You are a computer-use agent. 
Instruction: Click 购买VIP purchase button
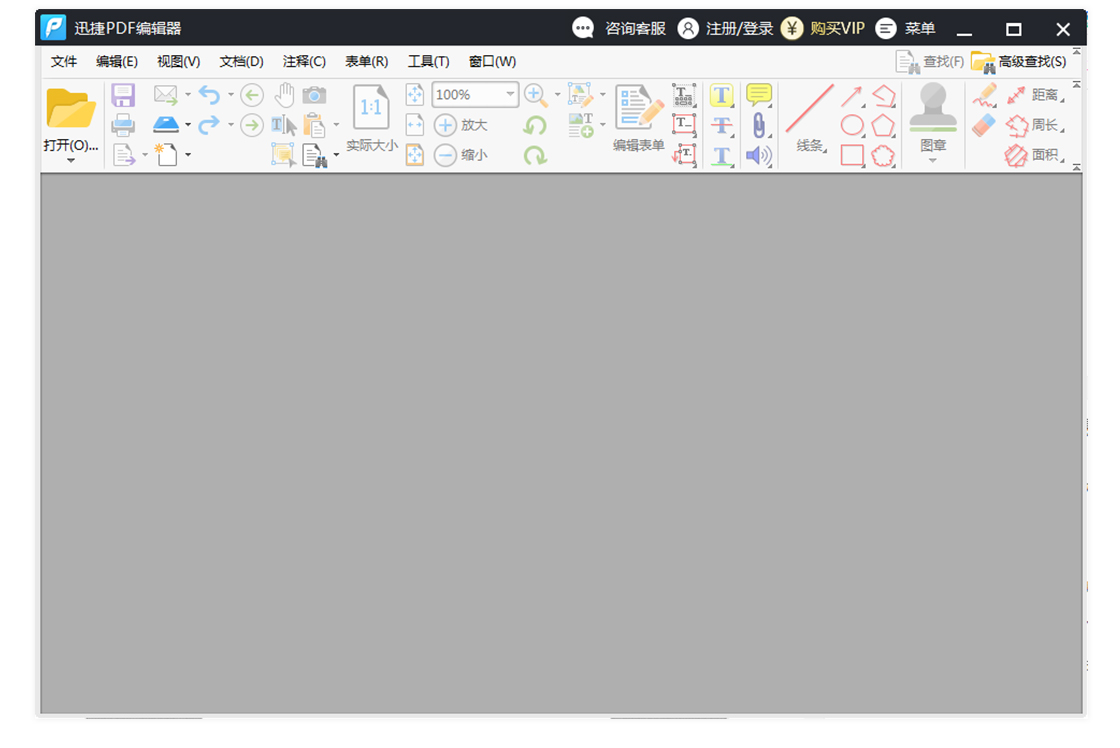tap(822, 29)
